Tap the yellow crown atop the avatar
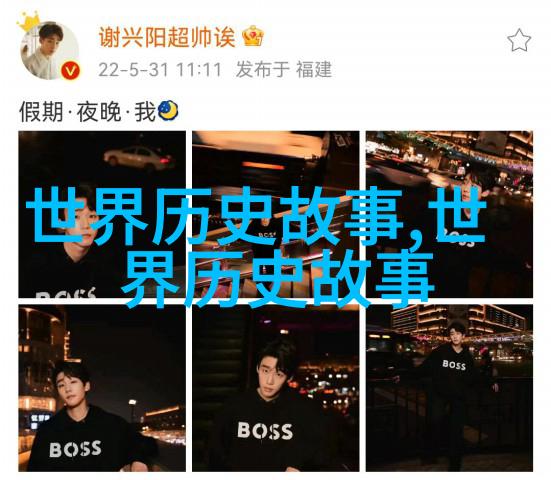This screenshot has width=551, height=480. [x=28, y=22]
